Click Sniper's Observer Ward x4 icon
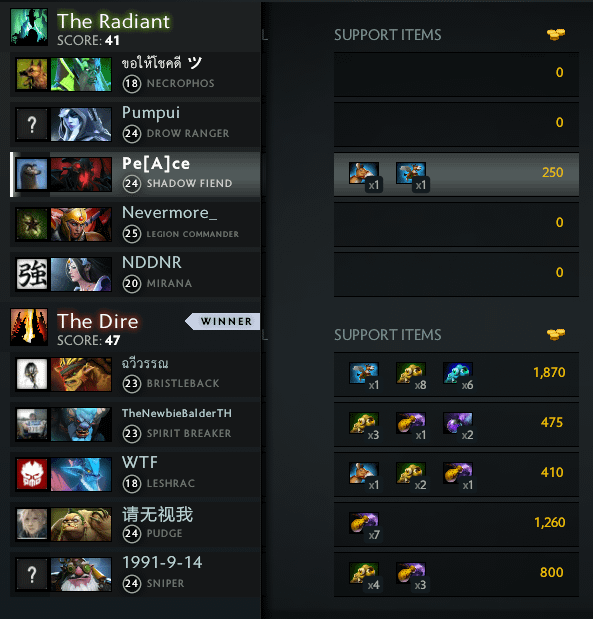Screen dimensions: 593x619 point(364,573)
